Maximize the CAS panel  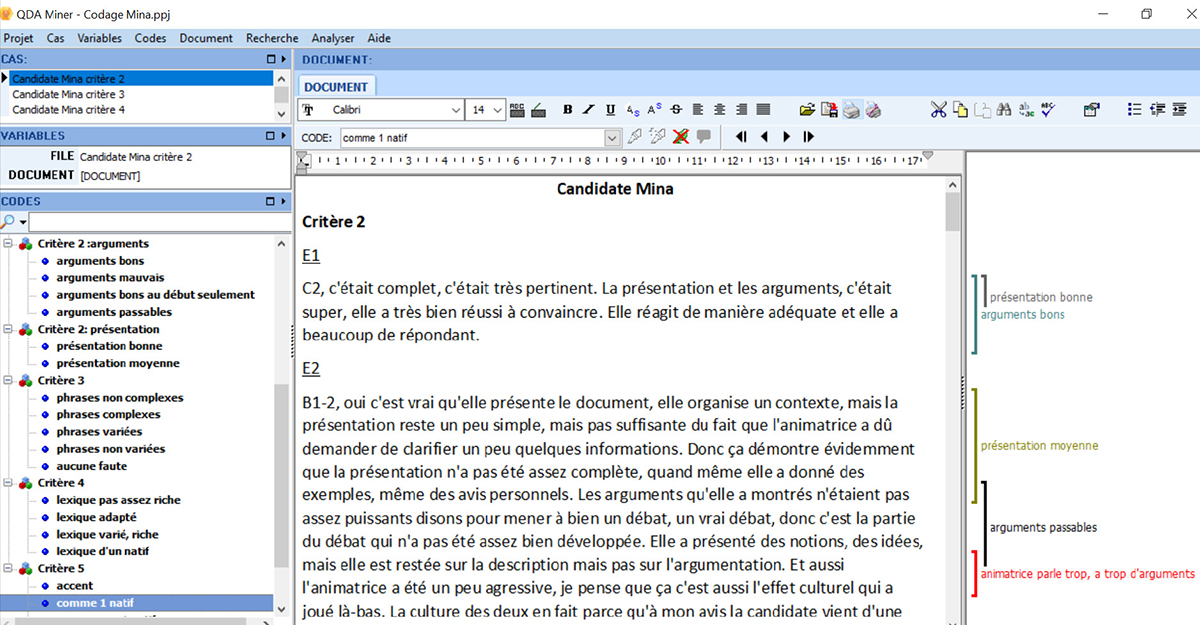pyautogui.click(x=270, y=60)
